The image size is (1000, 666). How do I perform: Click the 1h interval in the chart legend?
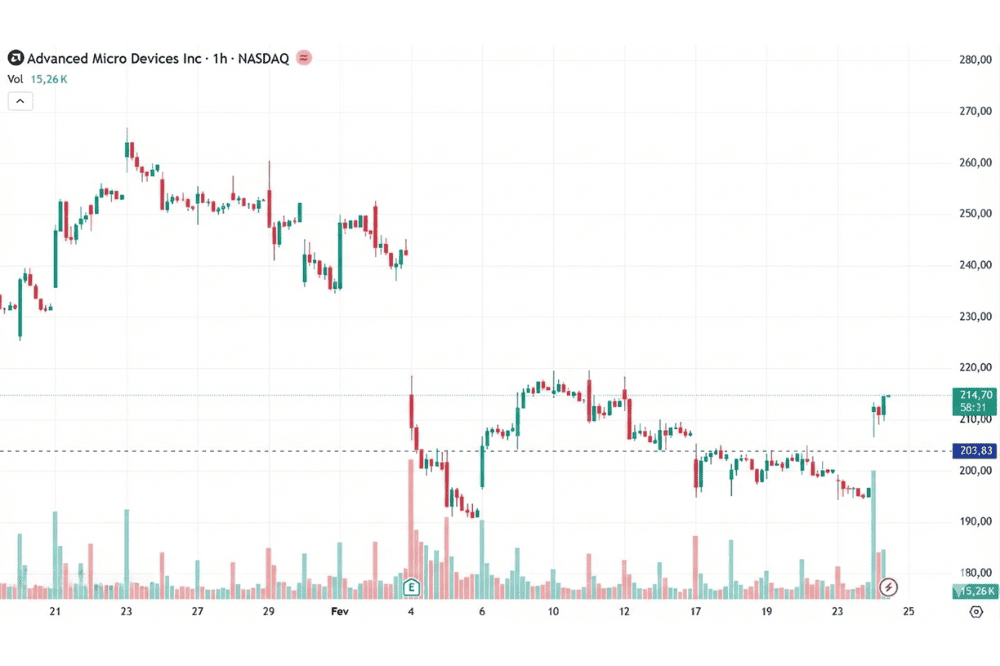pos(219,58)
